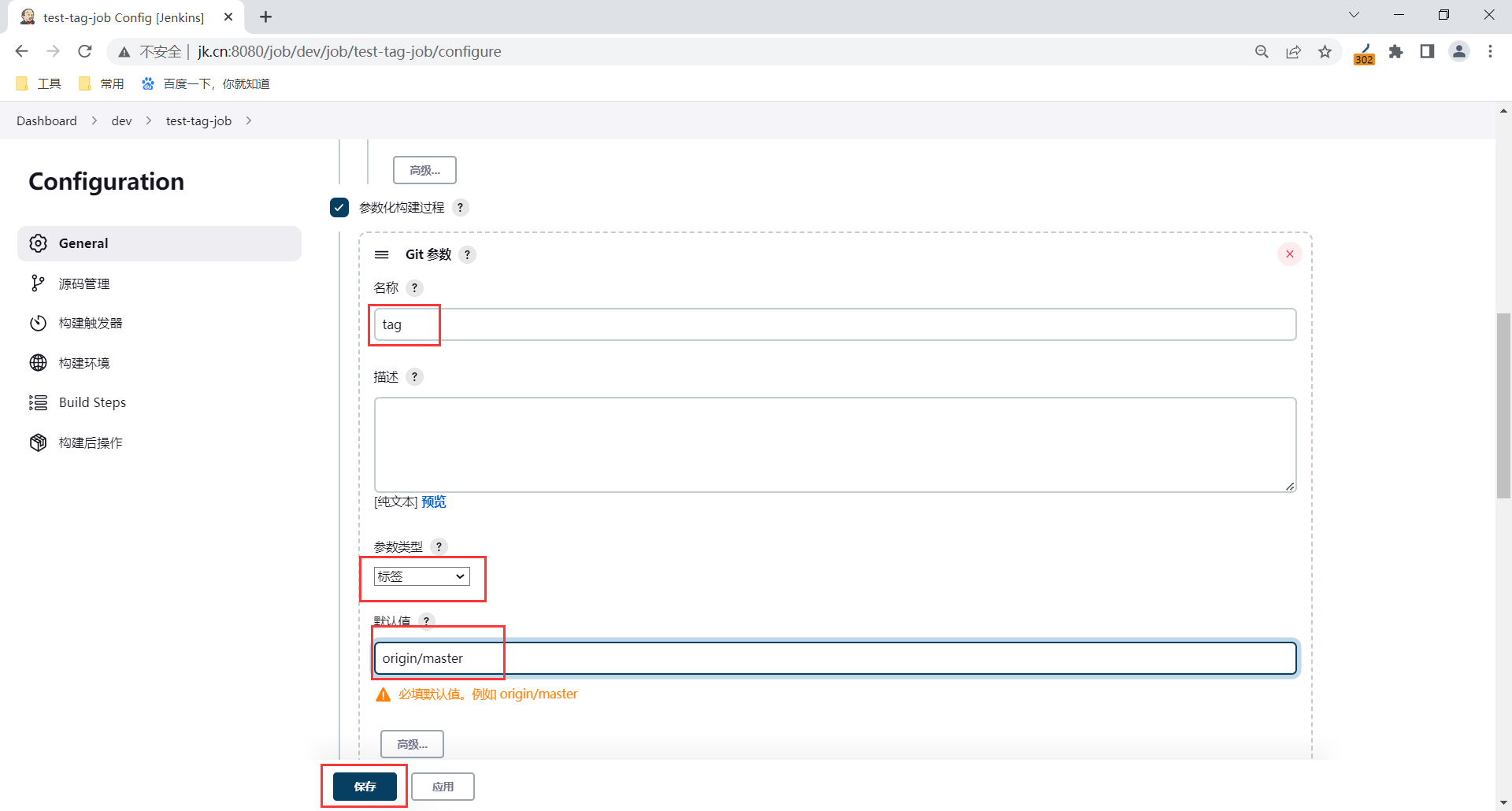Select the General section in sidebar
Viewport: 1512px width, 811px height.
(x=159, y=243)
